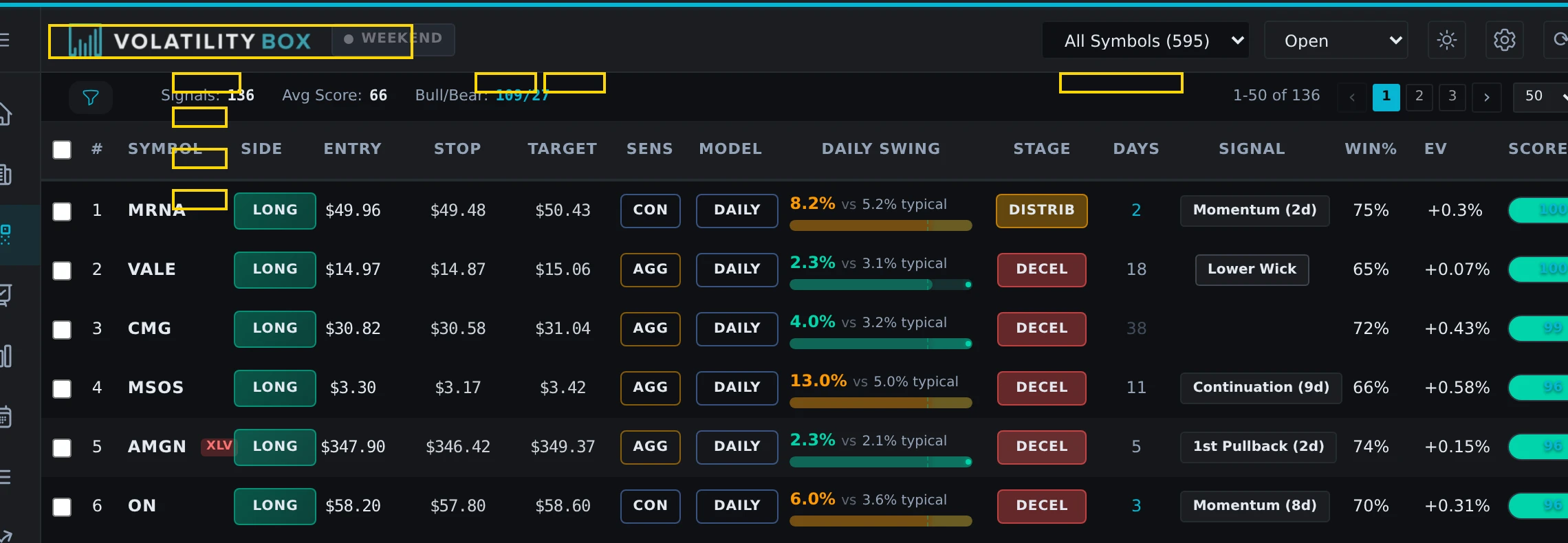Click the XLV tag beside AMGN
Screen dimensions: 1568x543
pos(219,445)
